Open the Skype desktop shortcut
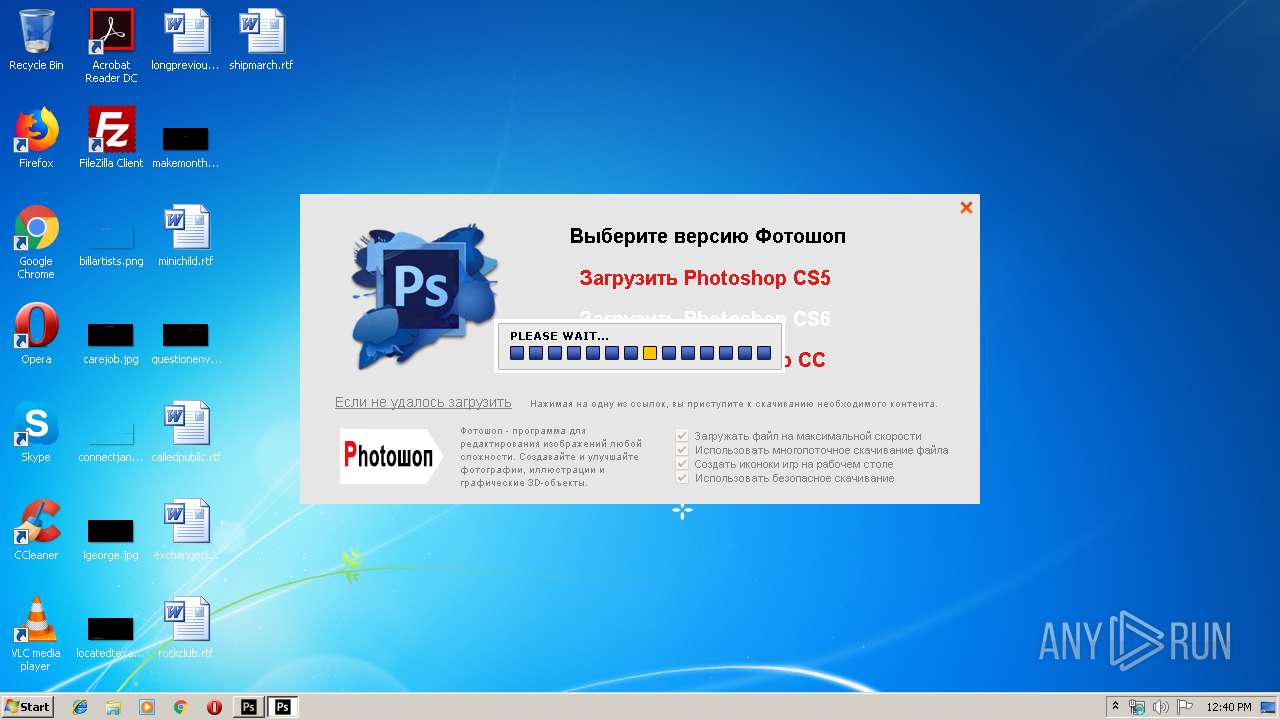The image size is (1280, 720). 36,432
